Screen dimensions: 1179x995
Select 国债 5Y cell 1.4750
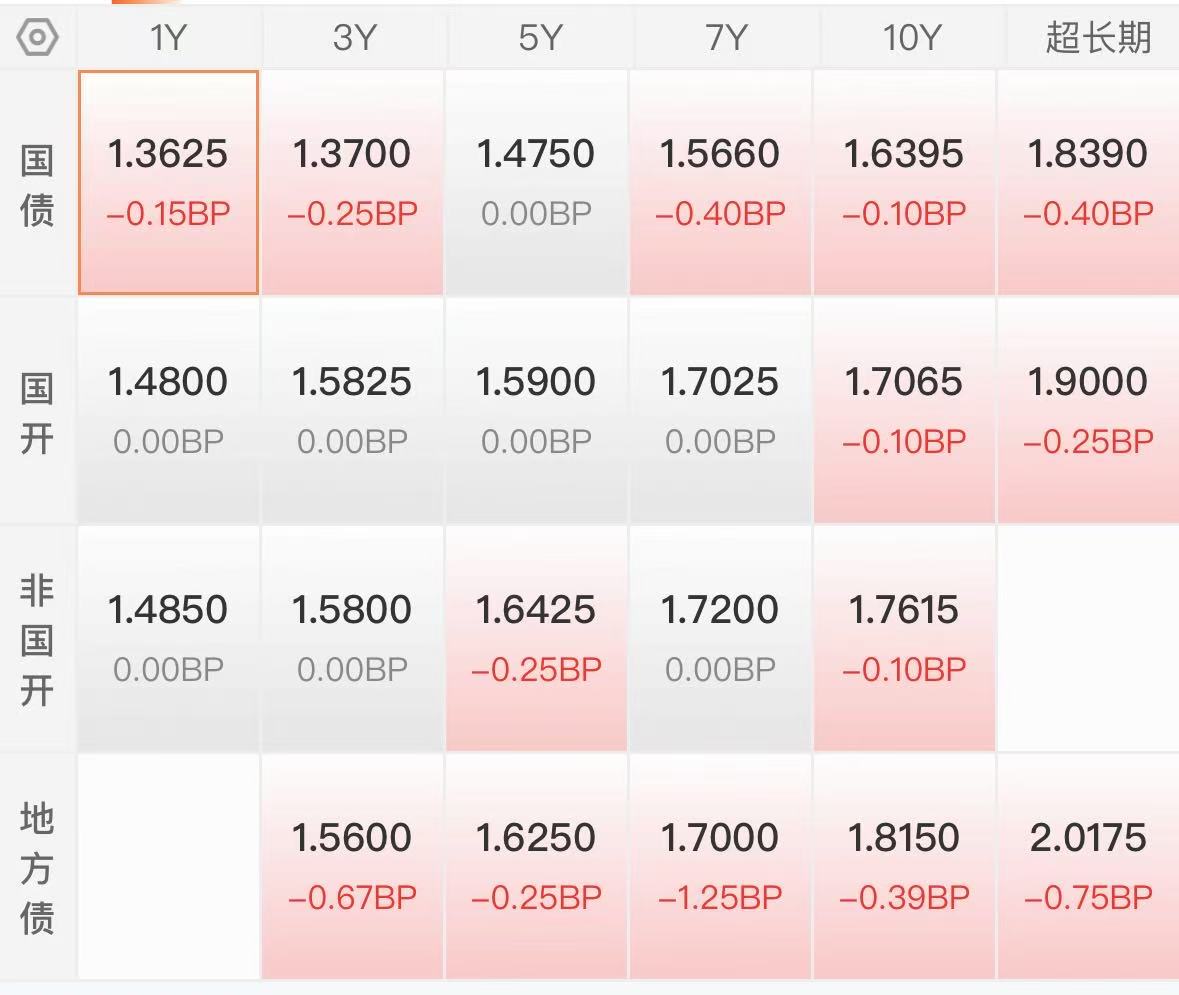click(x=536, y=182)
